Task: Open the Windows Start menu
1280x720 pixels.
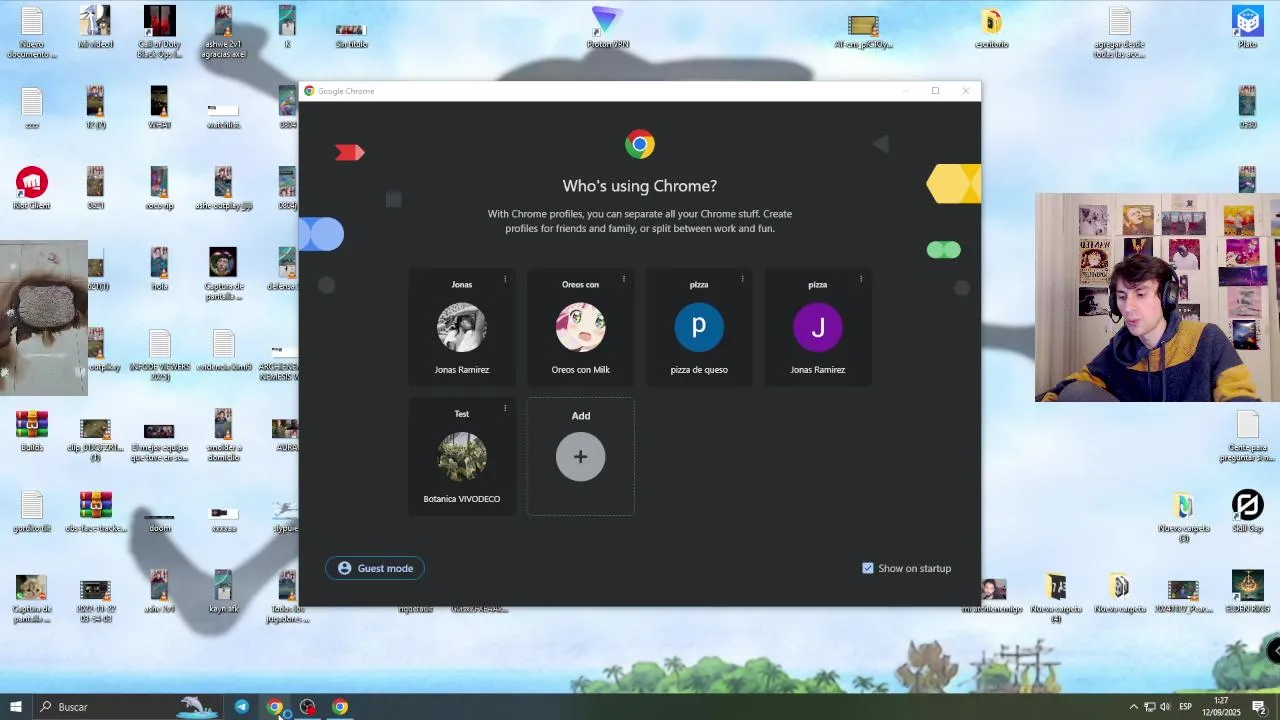Action: 15,707
